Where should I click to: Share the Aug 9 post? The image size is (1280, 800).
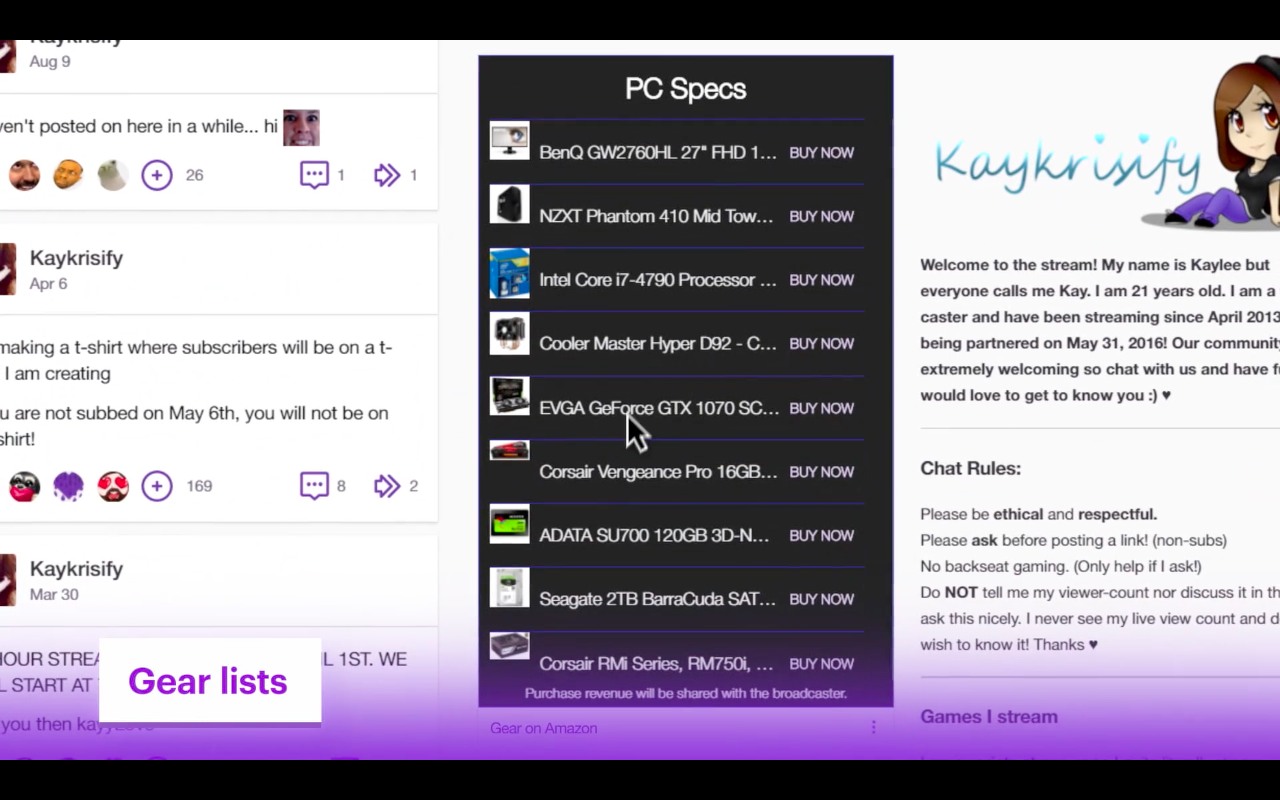387,175
